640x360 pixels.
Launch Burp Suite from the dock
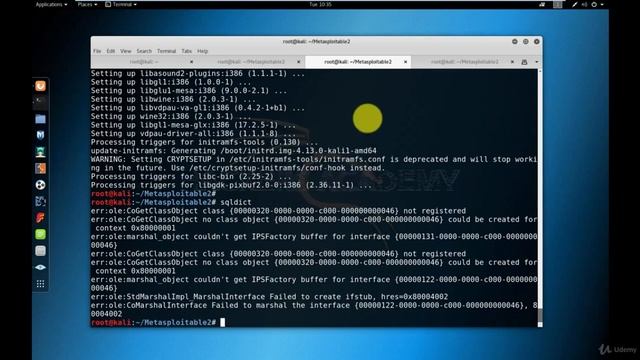point(40,168)
